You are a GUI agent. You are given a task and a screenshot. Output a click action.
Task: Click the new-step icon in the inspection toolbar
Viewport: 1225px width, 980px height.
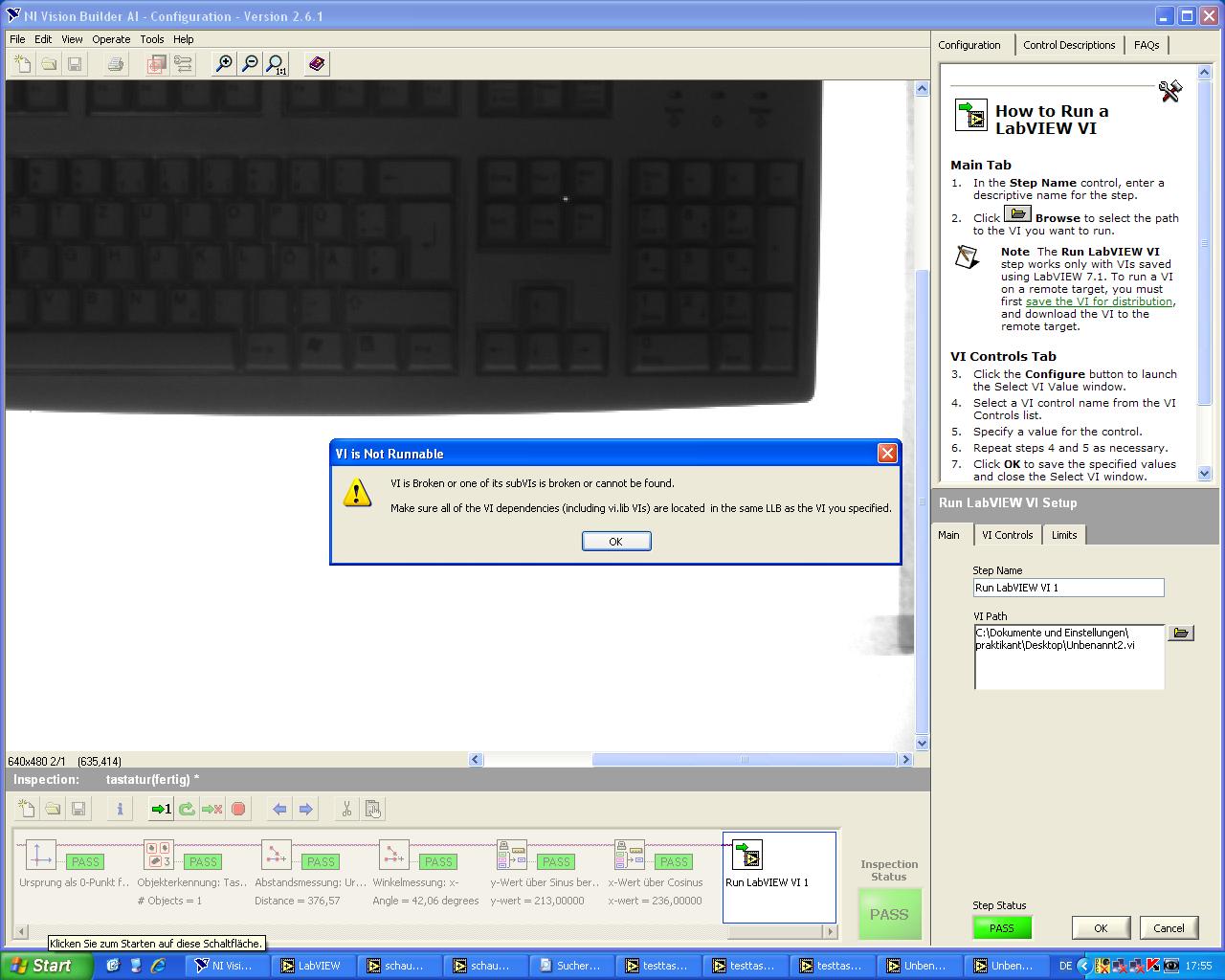point(27,809)
